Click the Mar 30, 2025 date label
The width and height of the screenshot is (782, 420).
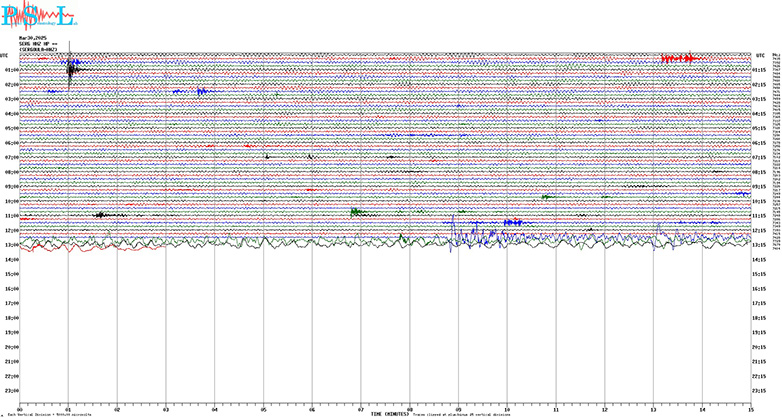point(32,37)
